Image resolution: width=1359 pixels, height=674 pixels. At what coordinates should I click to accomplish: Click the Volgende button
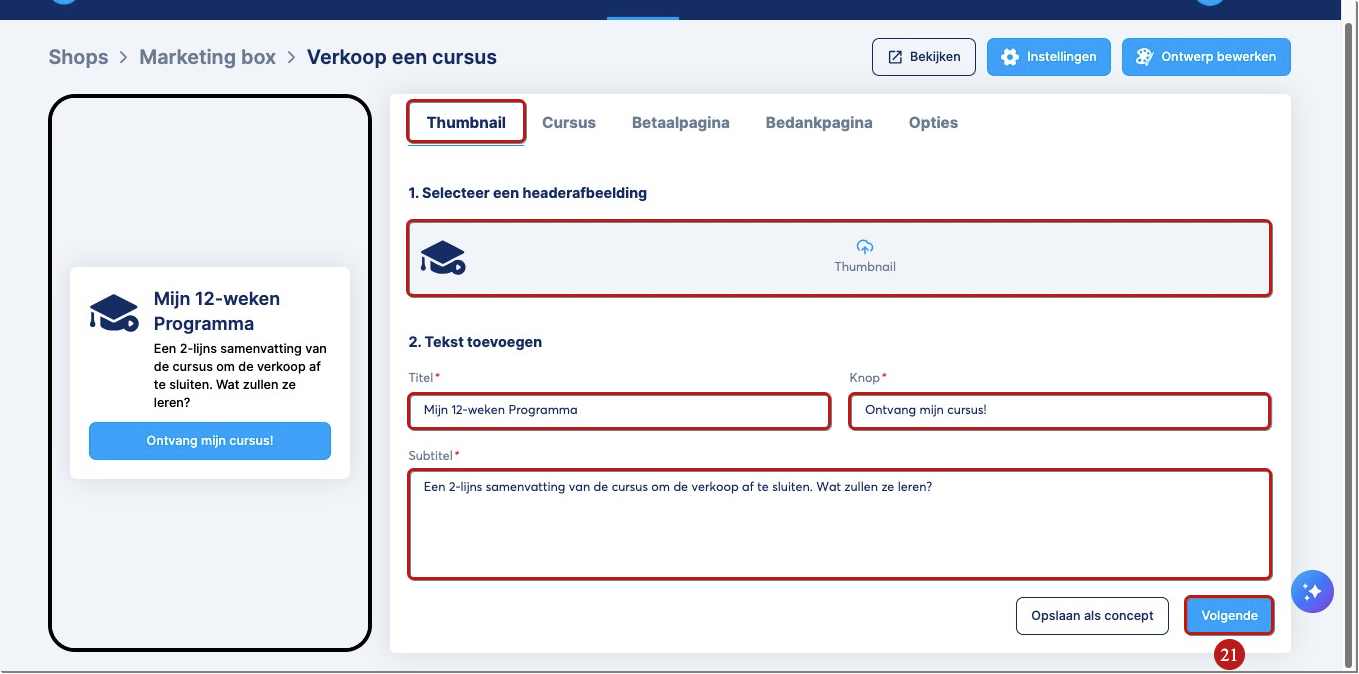pyautogui.click(x=1229, y=616)
